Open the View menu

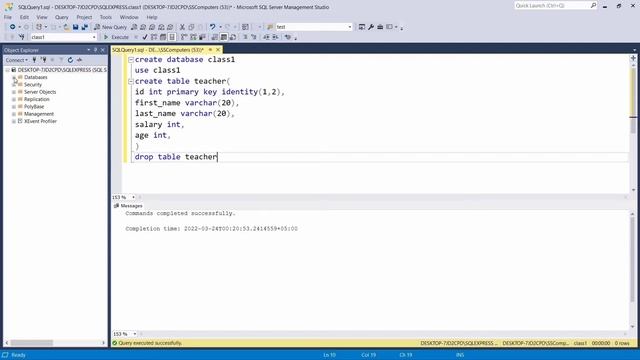[x=42, y=17]
